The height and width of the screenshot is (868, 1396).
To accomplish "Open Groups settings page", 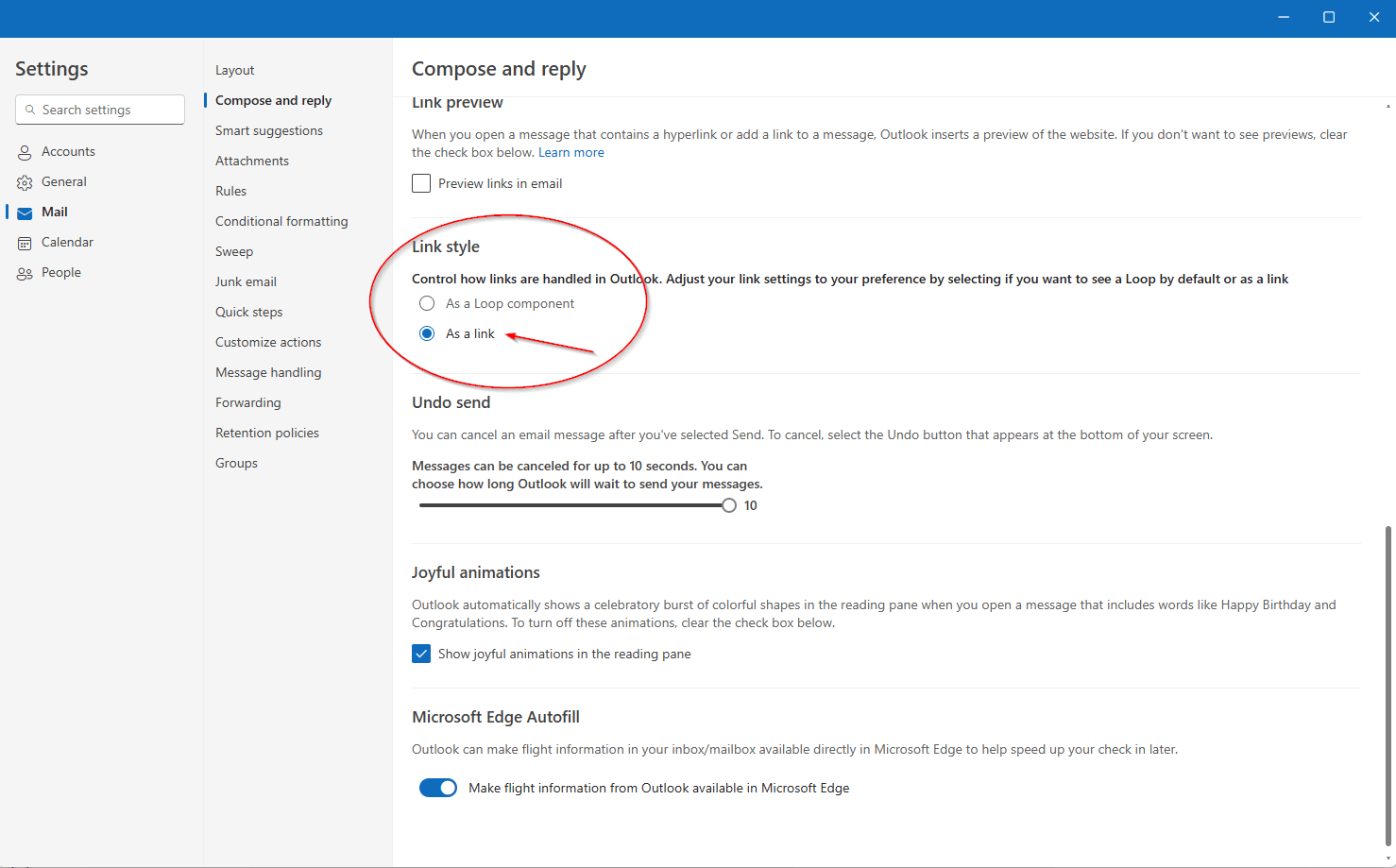I will [236, 463].
